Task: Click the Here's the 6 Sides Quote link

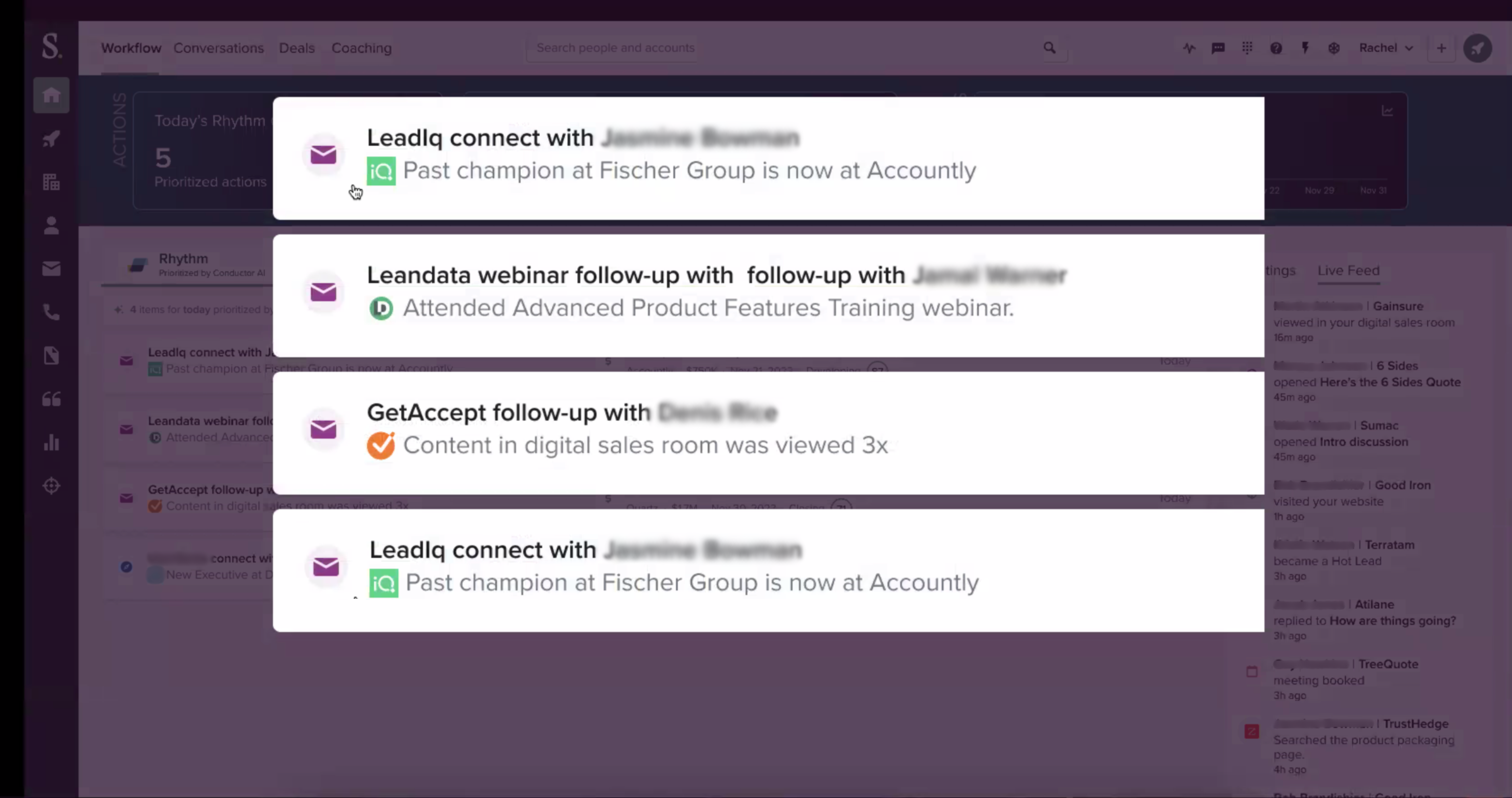Action: [1390, 382]
